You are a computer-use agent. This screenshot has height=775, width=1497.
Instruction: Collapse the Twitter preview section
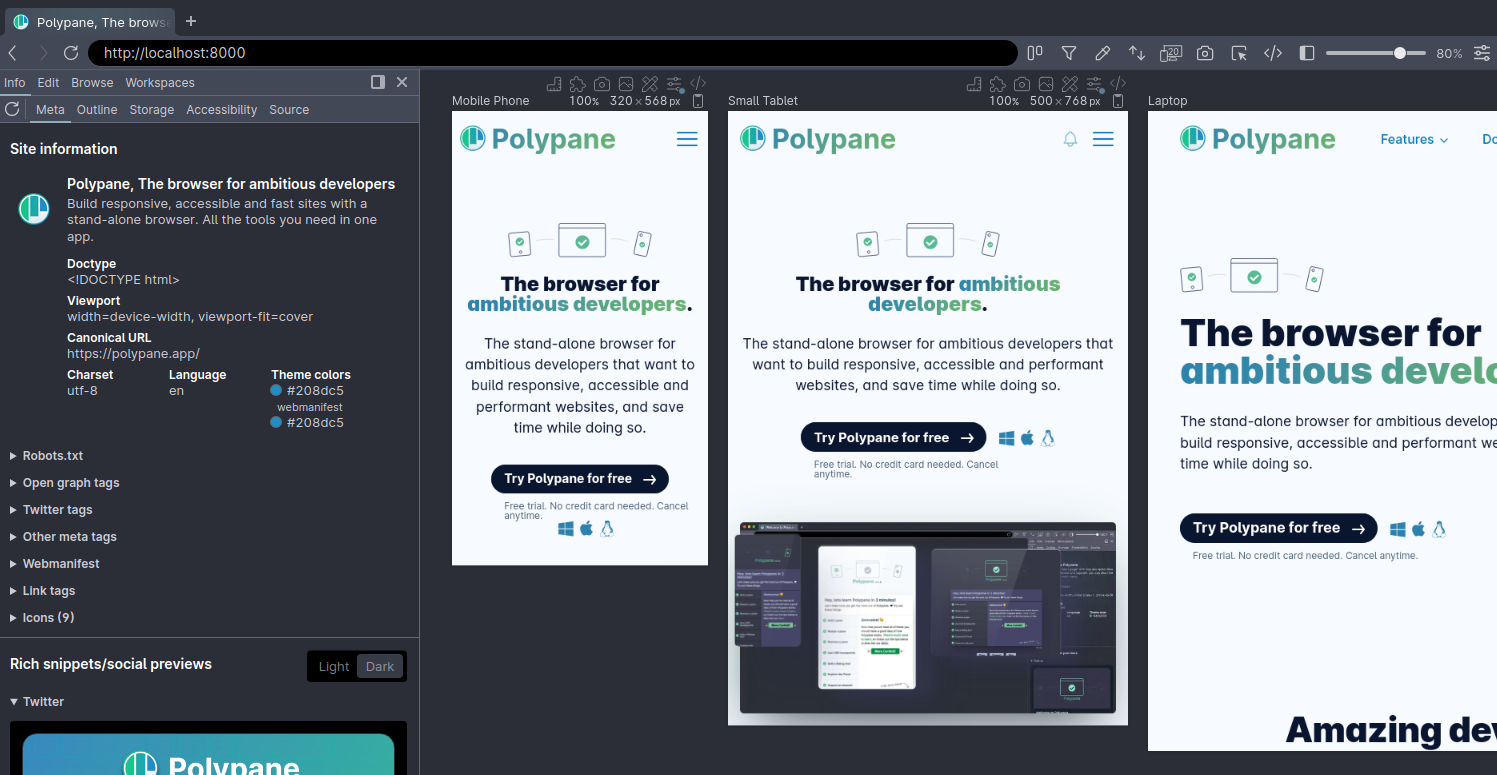point(37,702)
